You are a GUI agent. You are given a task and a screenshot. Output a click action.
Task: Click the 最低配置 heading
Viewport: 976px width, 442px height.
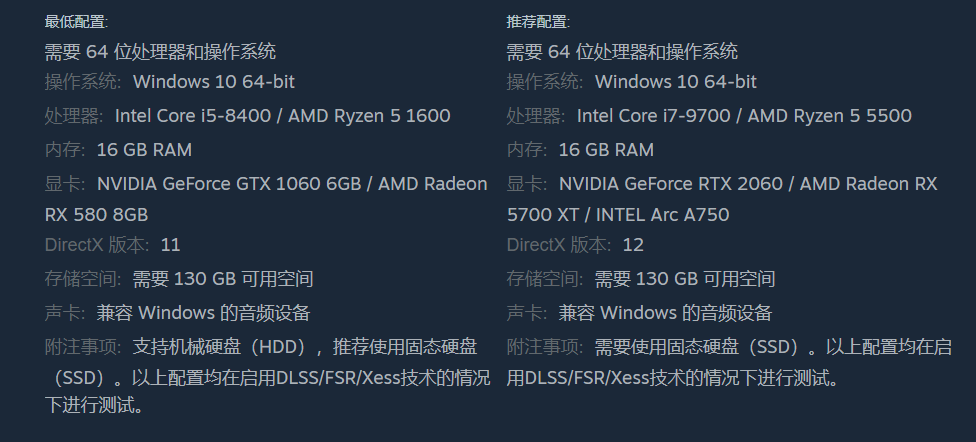(76, 22)
